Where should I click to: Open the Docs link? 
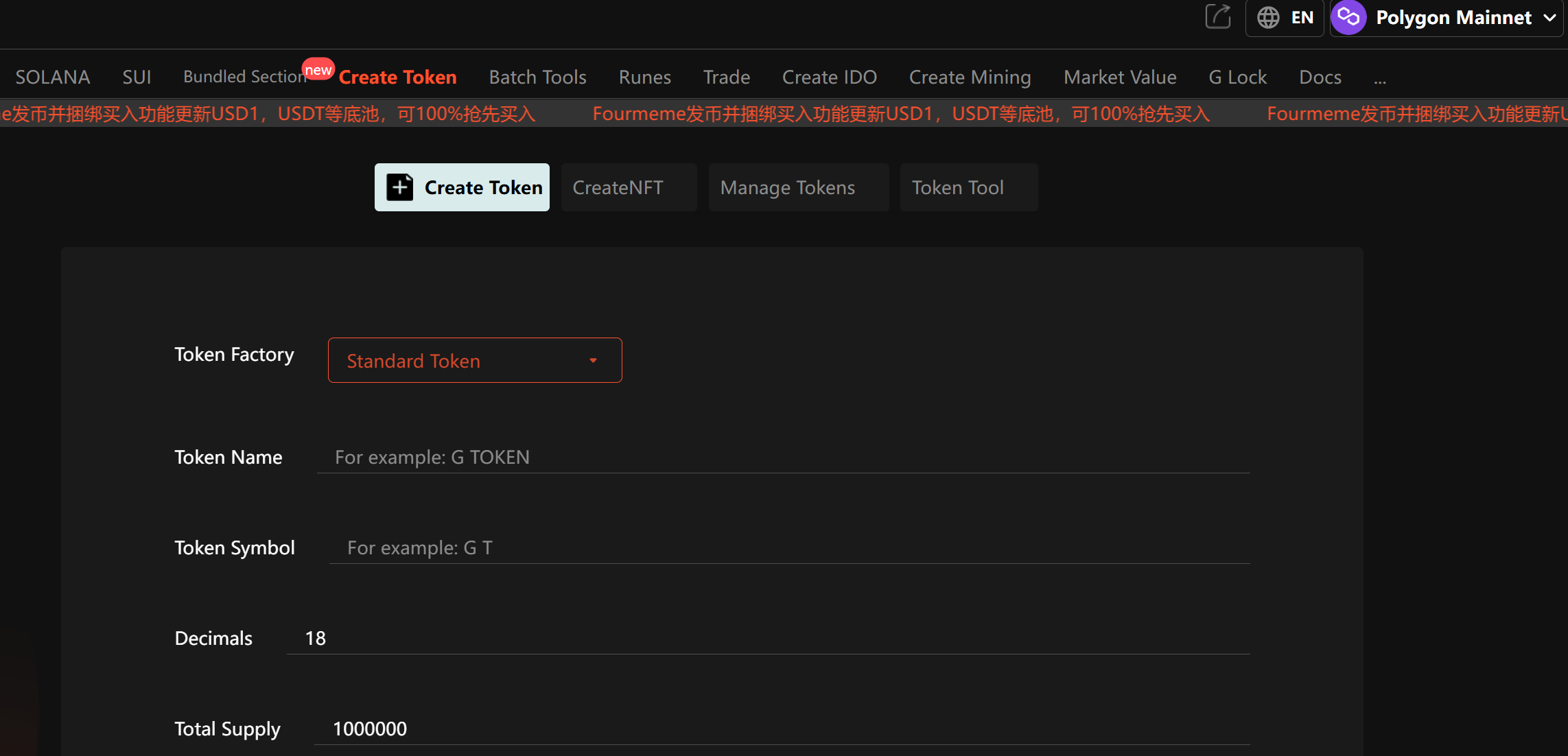tap(1320, 77)
